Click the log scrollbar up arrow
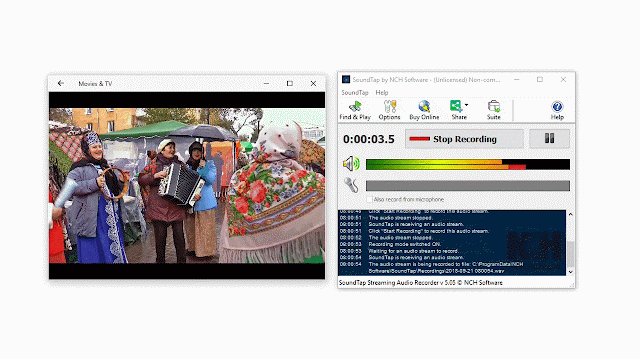 [x=571, y=214]
